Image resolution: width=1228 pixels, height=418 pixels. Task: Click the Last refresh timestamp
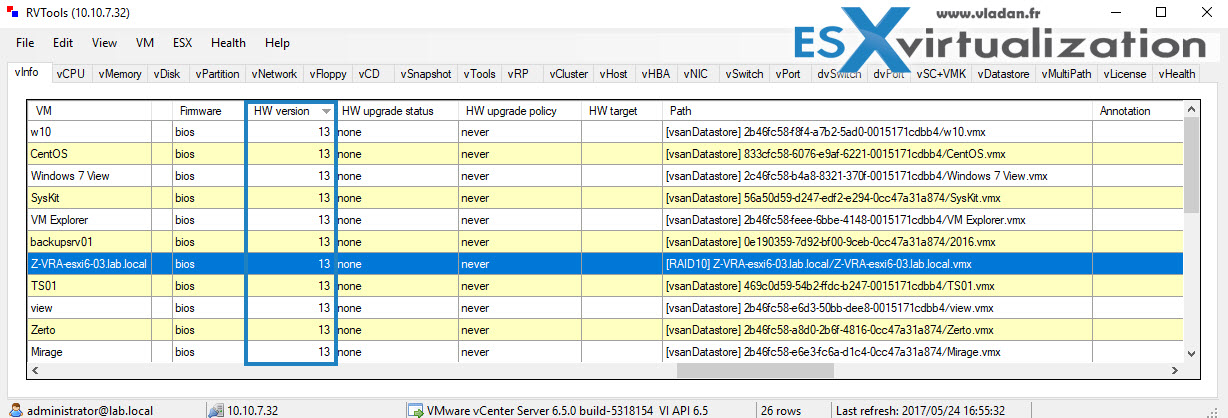919,410
